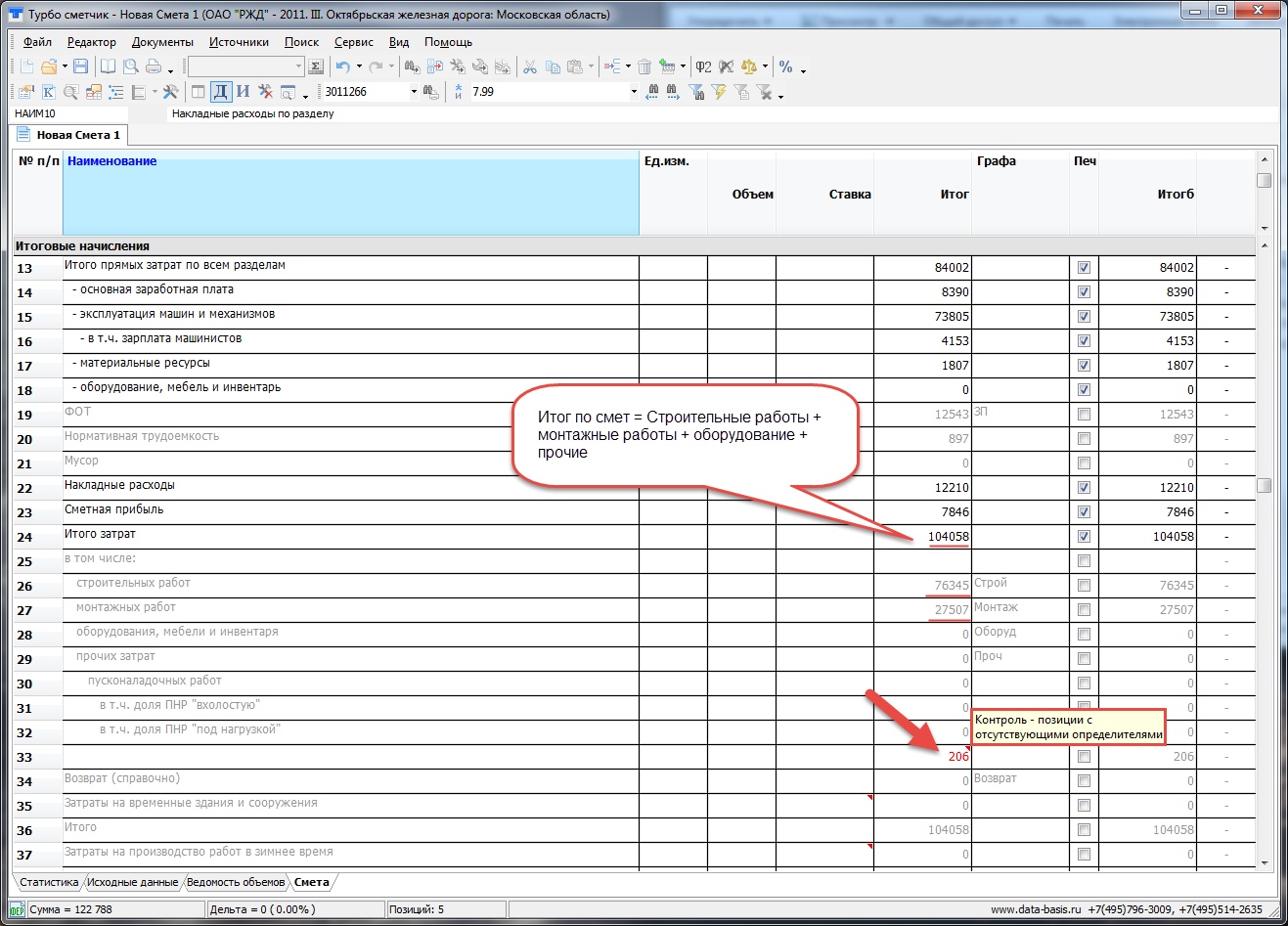The width and height of the screenshot is (1288, 926).
Task: Toggle Печ checkbox for Сметная прибыль row
Action: (1084, 511)
